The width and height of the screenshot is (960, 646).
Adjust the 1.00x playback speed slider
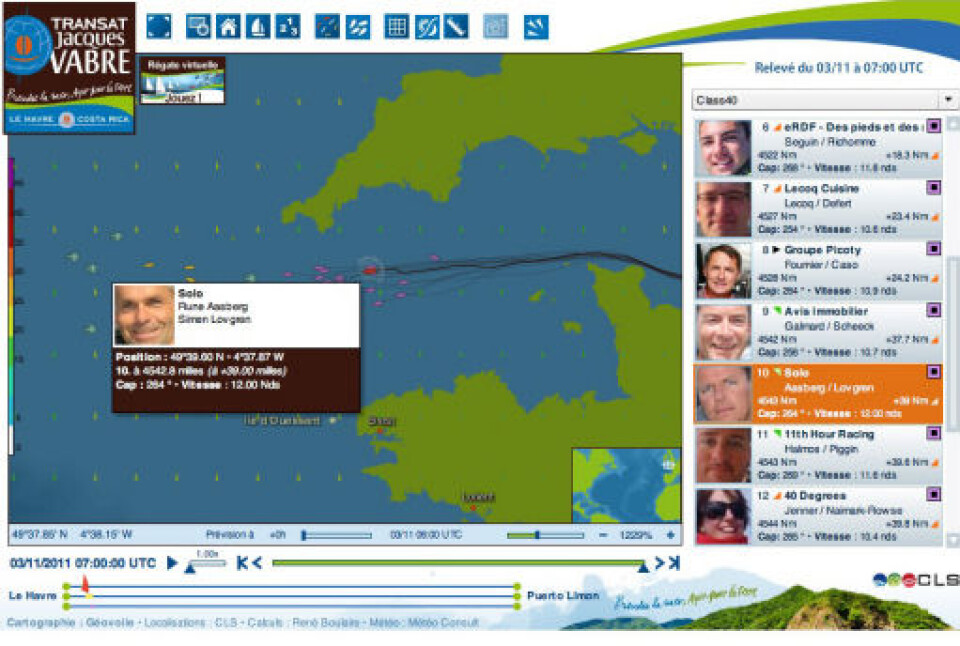[206, 563]
